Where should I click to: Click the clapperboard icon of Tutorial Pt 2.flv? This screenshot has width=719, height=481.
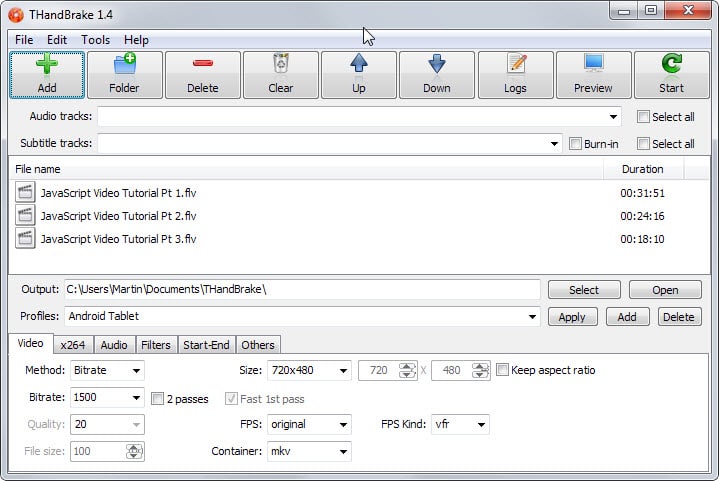(x=25, y=215)
